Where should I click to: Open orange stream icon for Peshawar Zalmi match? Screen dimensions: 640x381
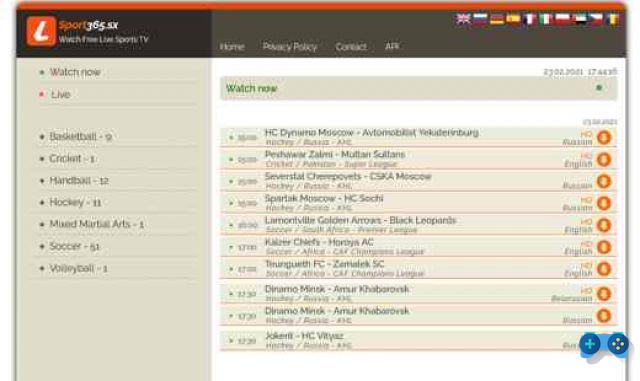(604, 160)
